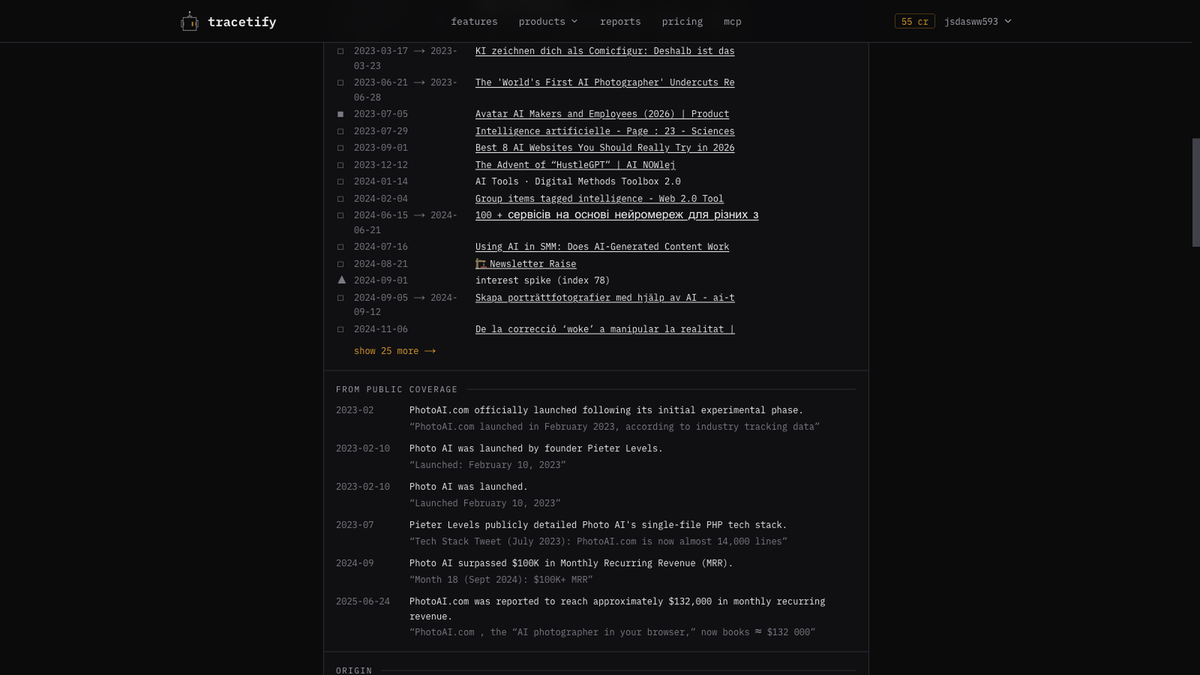Screen dimensions: 1200x675
Task: Open the '100 + сервісів' Ukrainian link
Action: point(616,215)
